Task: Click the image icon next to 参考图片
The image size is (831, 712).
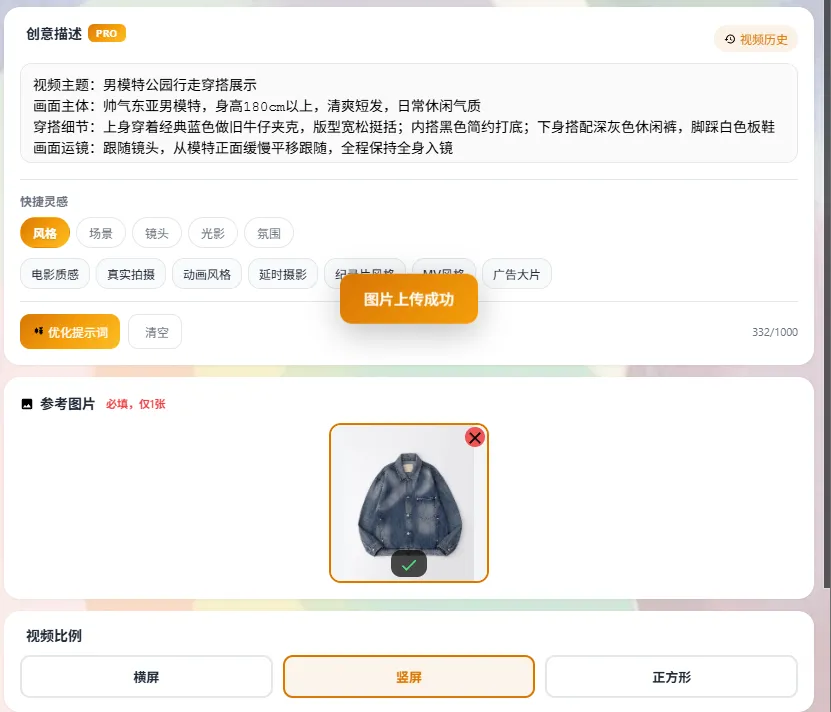Action: (27, 404)
